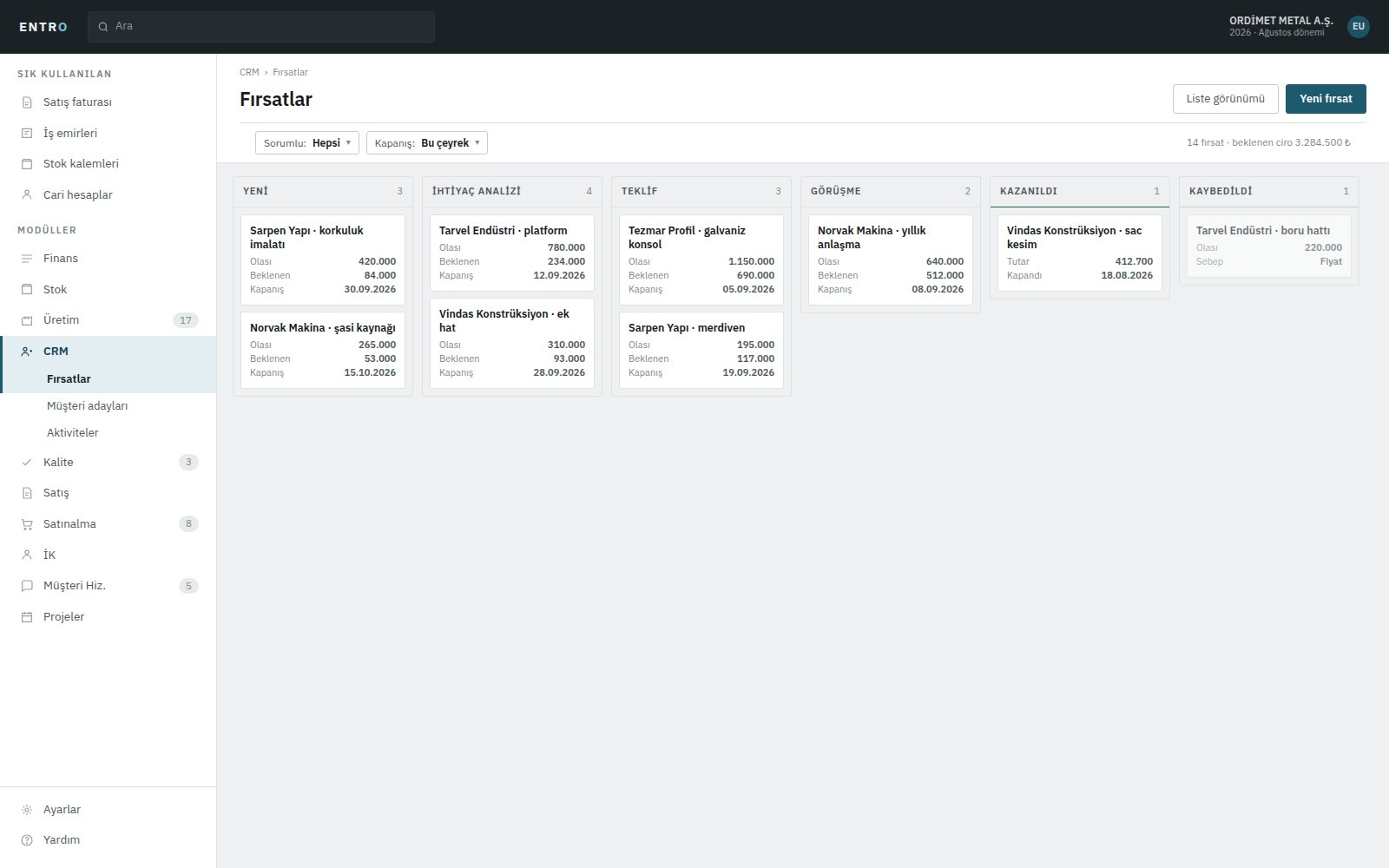This screenshot has width=1389, height=868.
Task: Open the EU user avatar
Action: 1359,26
